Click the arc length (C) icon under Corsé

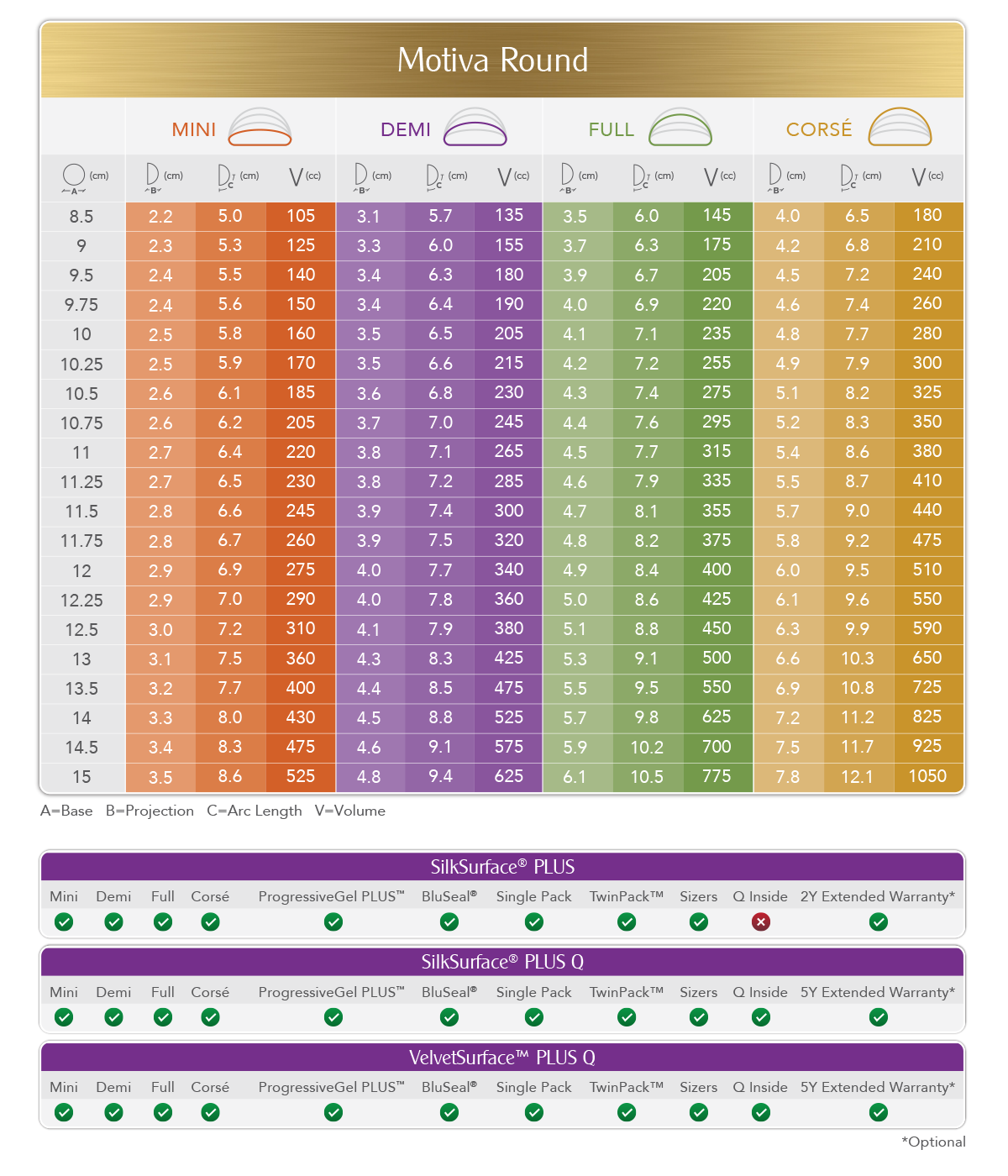pyautogui.click(x=848, y=176)
